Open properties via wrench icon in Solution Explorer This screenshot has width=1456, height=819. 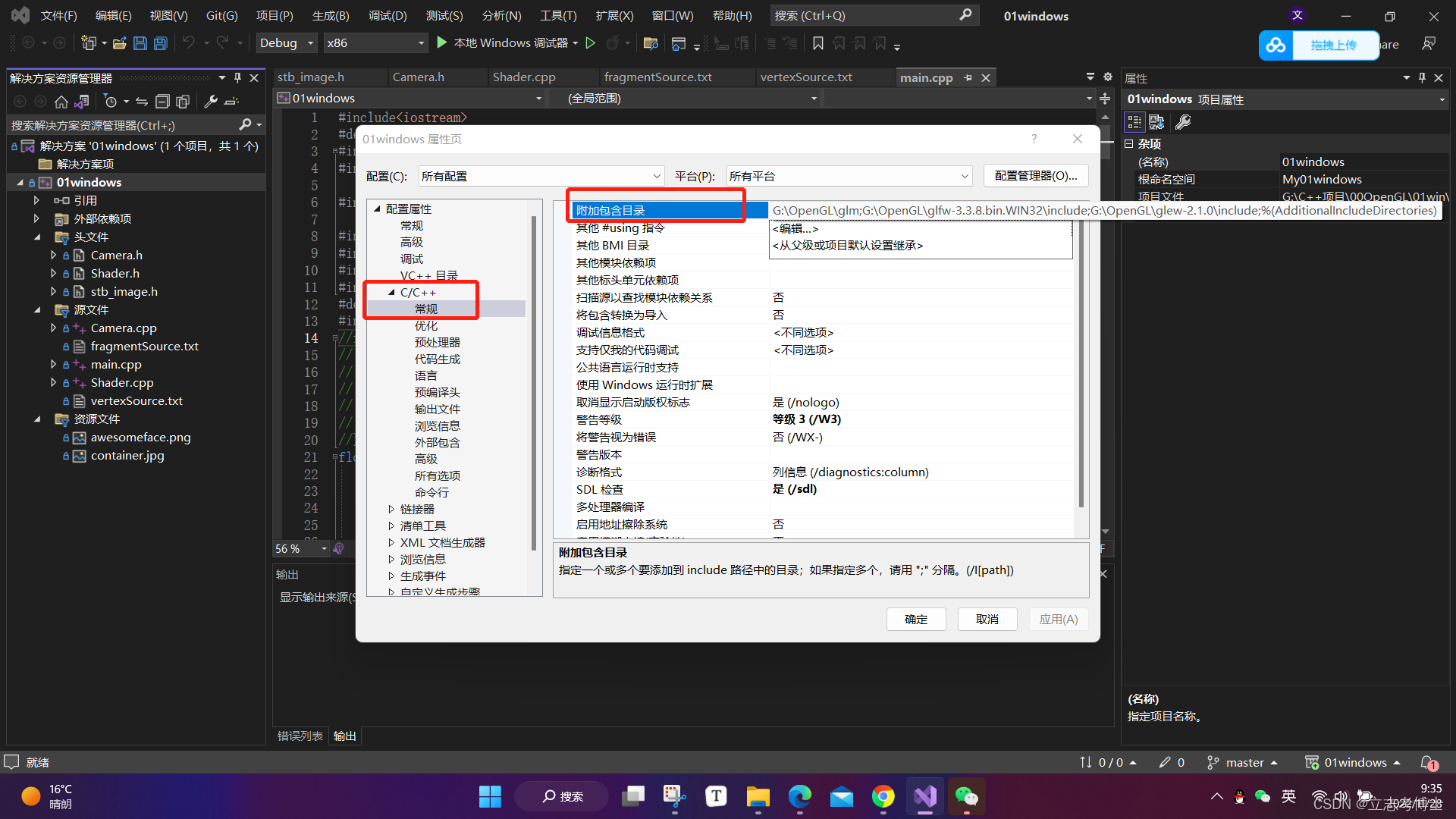tap(211, 101)
